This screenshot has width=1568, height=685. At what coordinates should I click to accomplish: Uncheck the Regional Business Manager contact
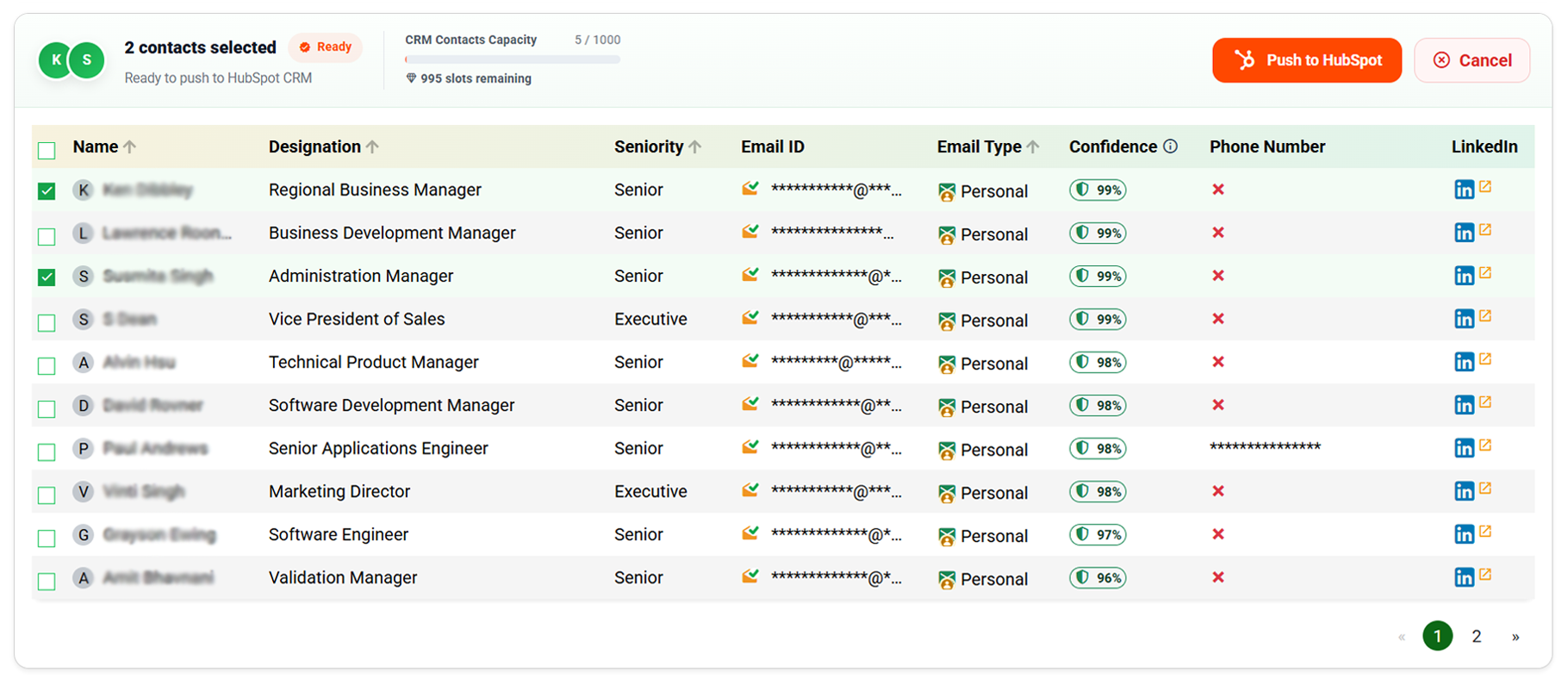click(47, 191)
